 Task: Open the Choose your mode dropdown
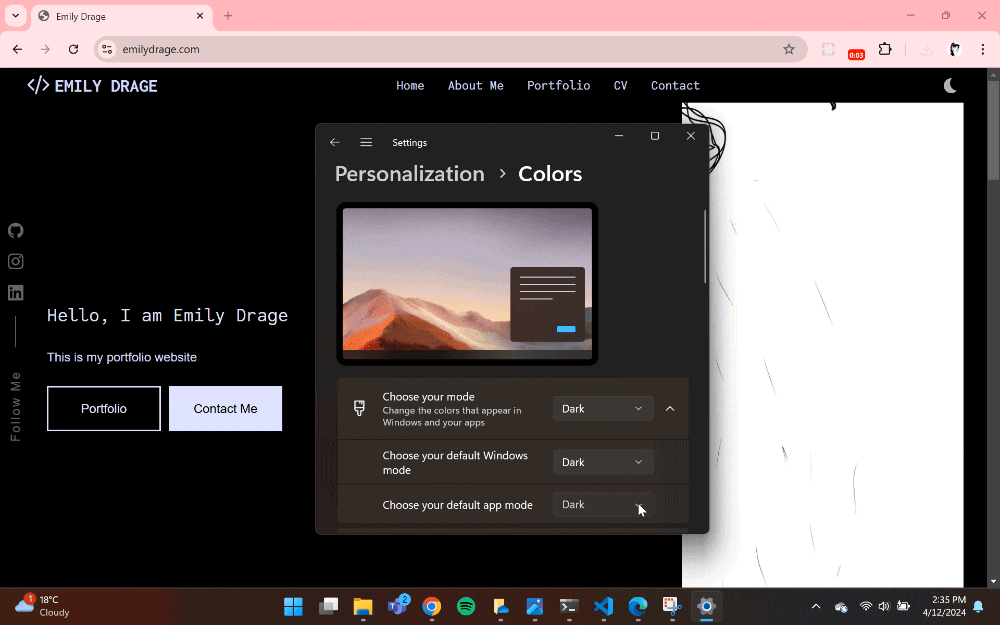(x=603, y=408)
